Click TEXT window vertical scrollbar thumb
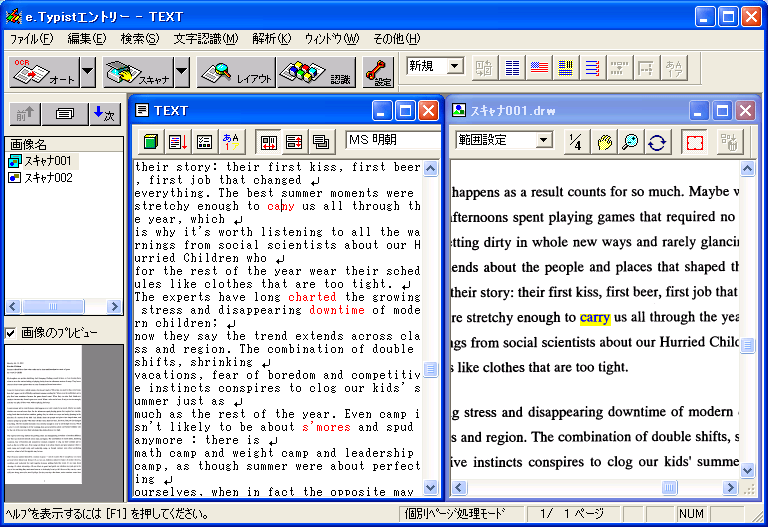The image size is (768, 527). coord(431,369)
